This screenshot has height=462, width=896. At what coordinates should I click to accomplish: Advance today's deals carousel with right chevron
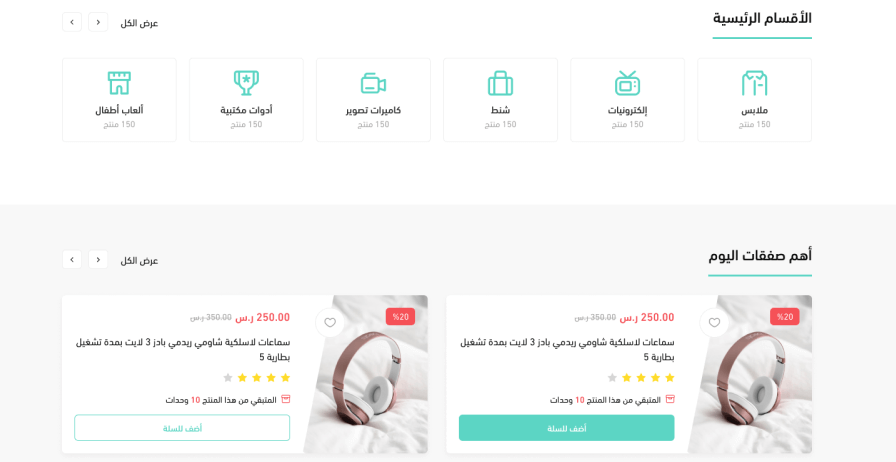72,260
